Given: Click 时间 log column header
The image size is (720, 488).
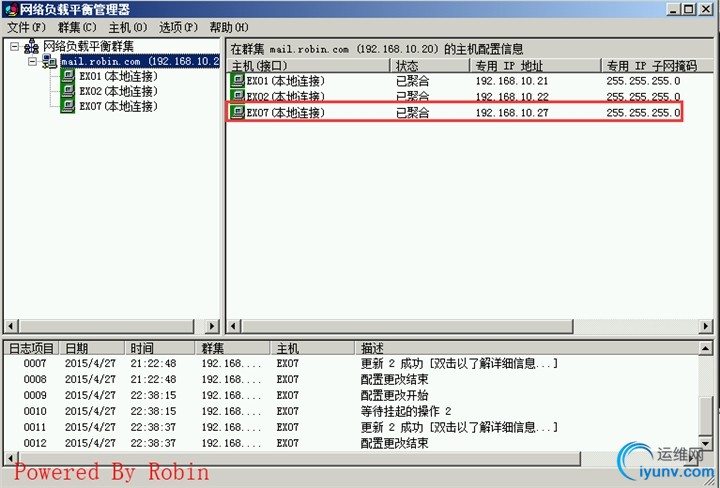Looking at the screenshot, I should pyautogui.click(x=159, y=348).
